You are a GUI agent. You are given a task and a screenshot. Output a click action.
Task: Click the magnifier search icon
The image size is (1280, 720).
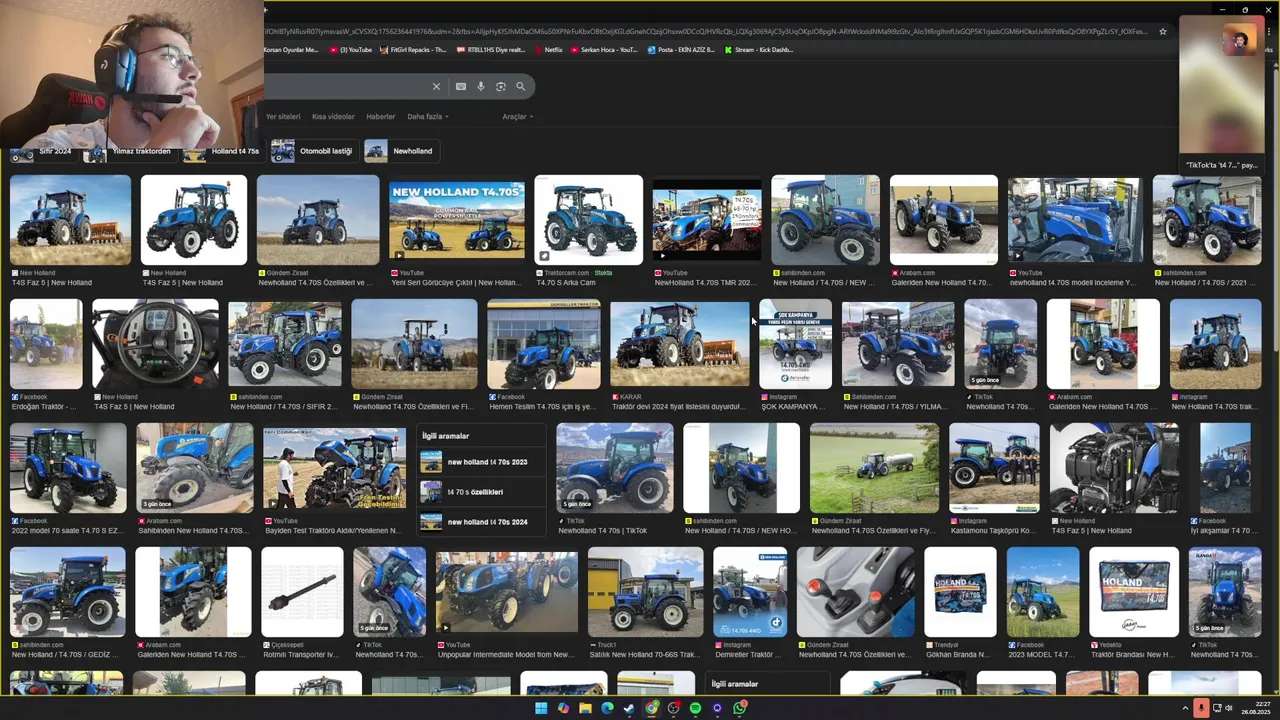click(520, 87)
